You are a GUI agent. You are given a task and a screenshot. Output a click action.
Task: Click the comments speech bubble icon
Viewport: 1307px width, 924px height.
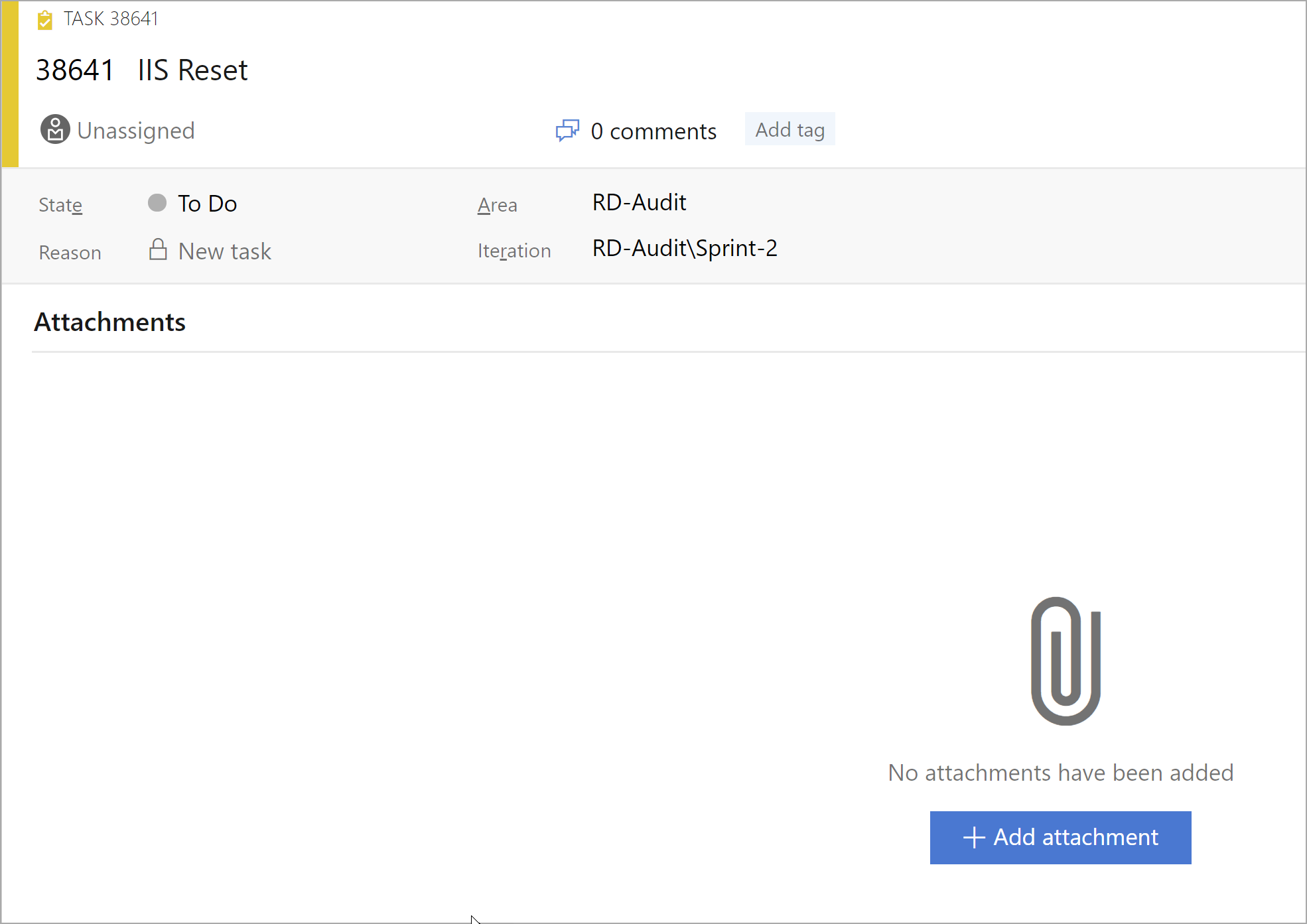pos(567,130)
